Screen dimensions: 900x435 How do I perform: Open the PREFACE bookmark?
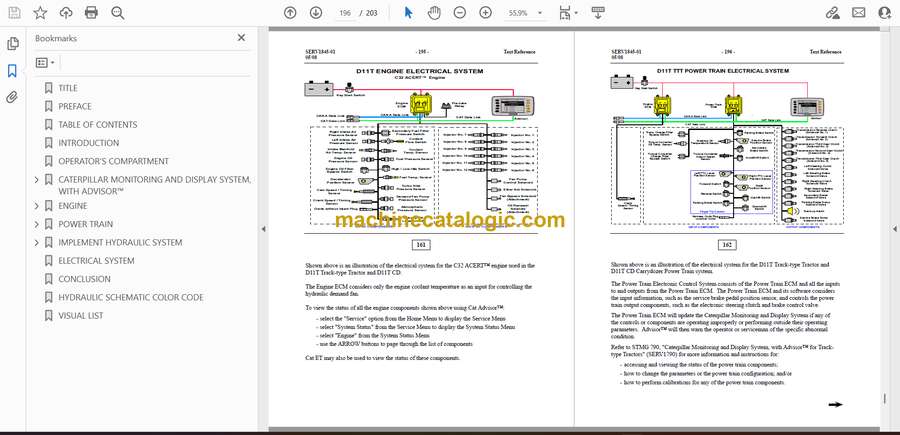tap(75, 106)
